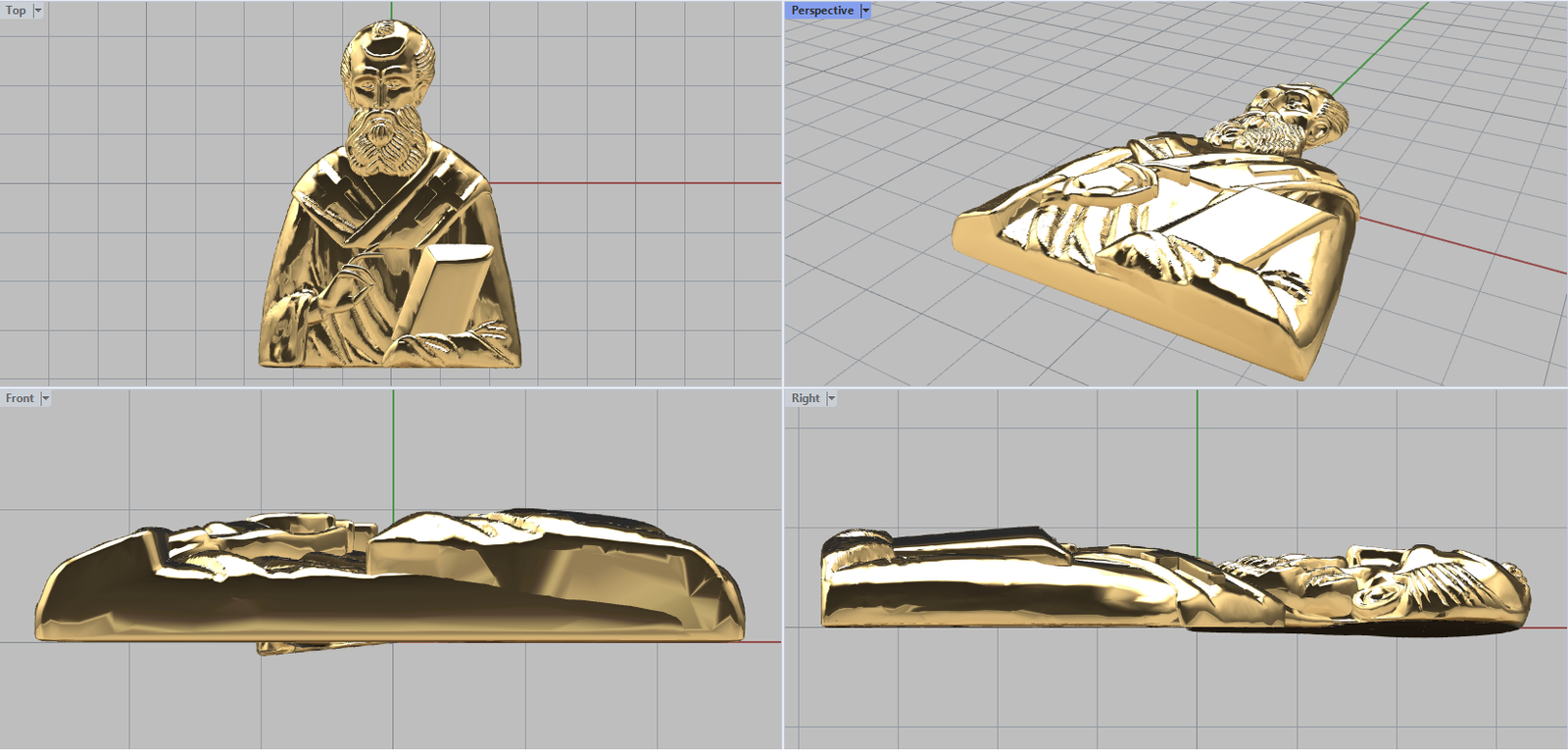The width and height of the screenshot is (1568, 754).
Task: Open the Front viewport dropdown arrow
Action: point(45,399)
